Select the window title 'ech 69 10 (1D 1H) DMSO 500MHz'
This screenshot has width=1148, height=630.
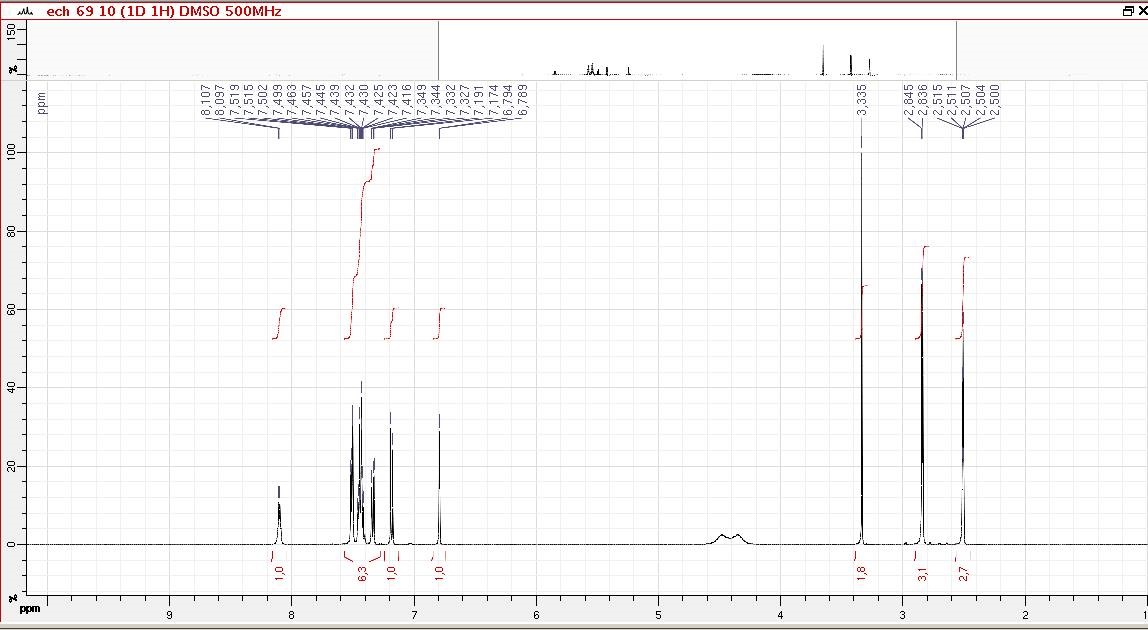pos(163,12)
